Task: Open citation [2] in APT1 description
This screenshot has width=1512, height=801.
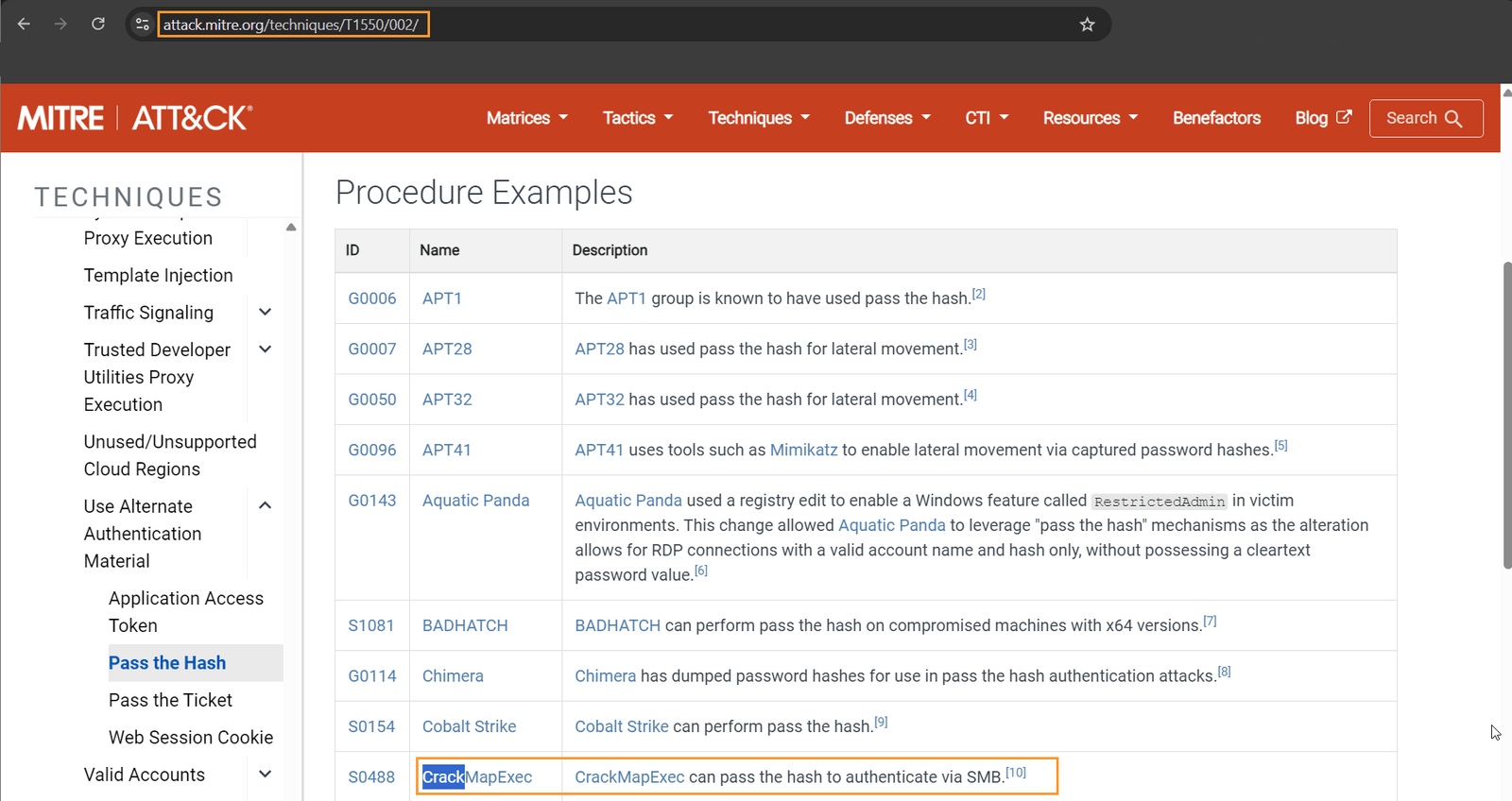Action: (979, 294)
